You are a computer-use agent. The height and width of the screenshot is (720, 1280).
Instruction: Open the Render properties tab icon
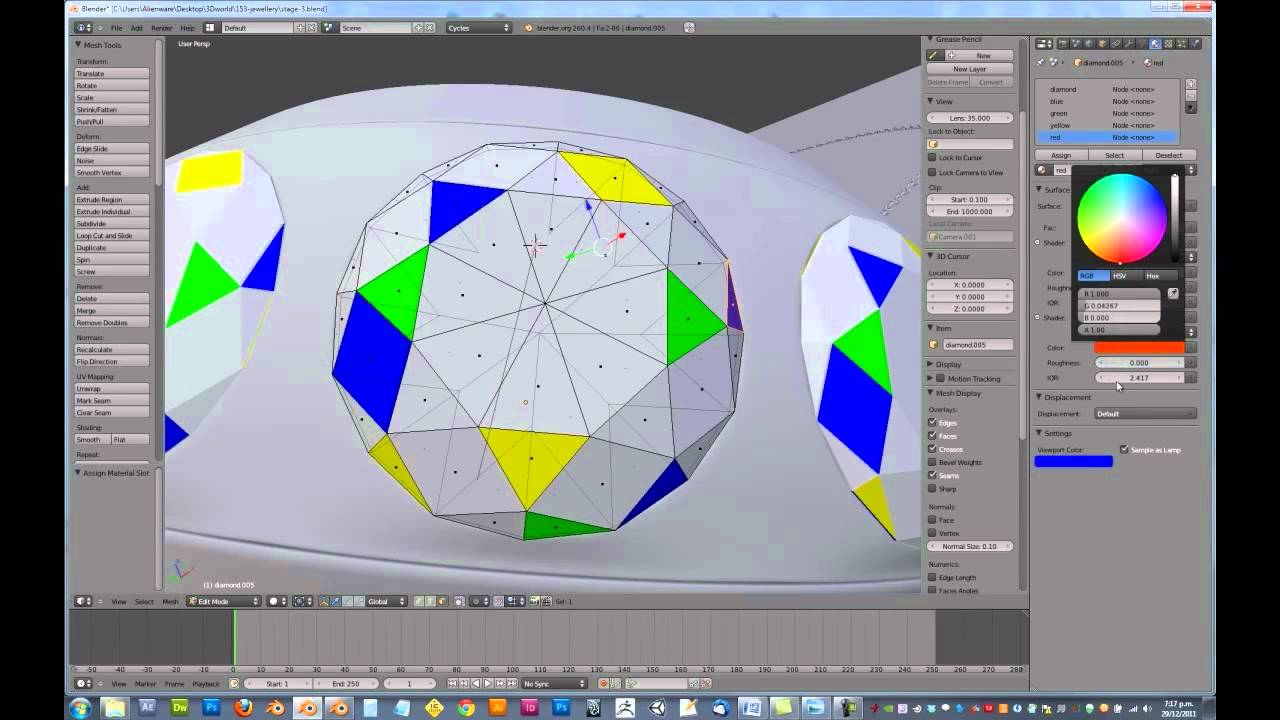tap(1063, 44)
